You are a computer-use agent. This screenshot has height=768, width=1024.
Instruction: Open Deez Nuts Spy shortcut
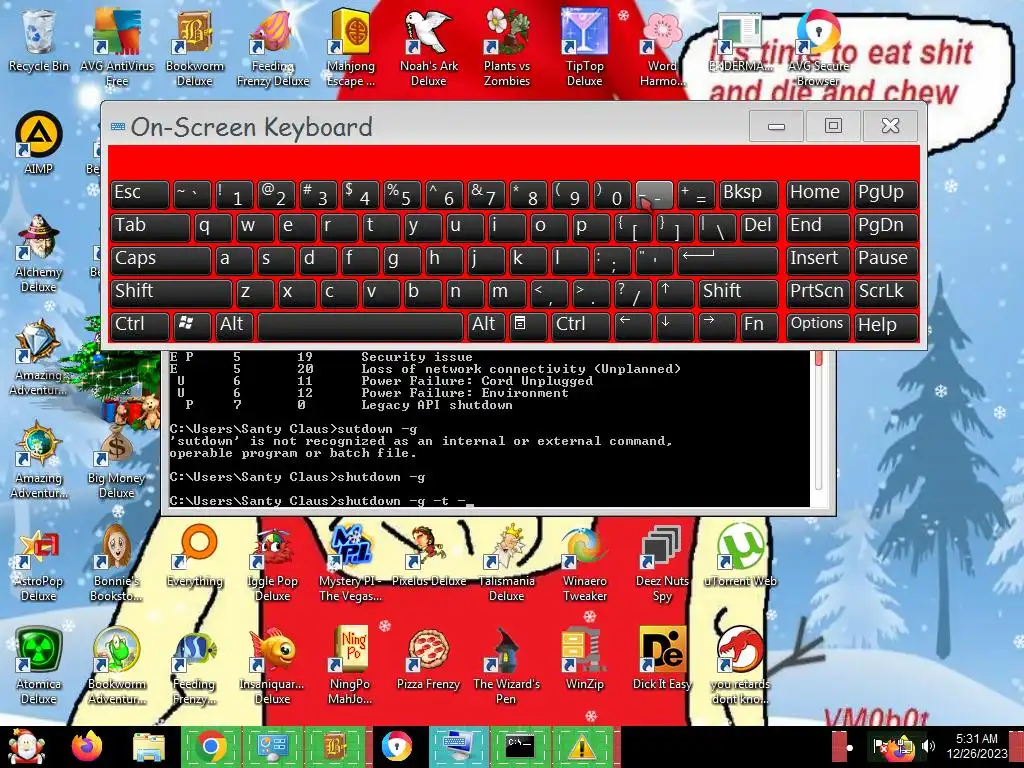(x=662, y=563)
